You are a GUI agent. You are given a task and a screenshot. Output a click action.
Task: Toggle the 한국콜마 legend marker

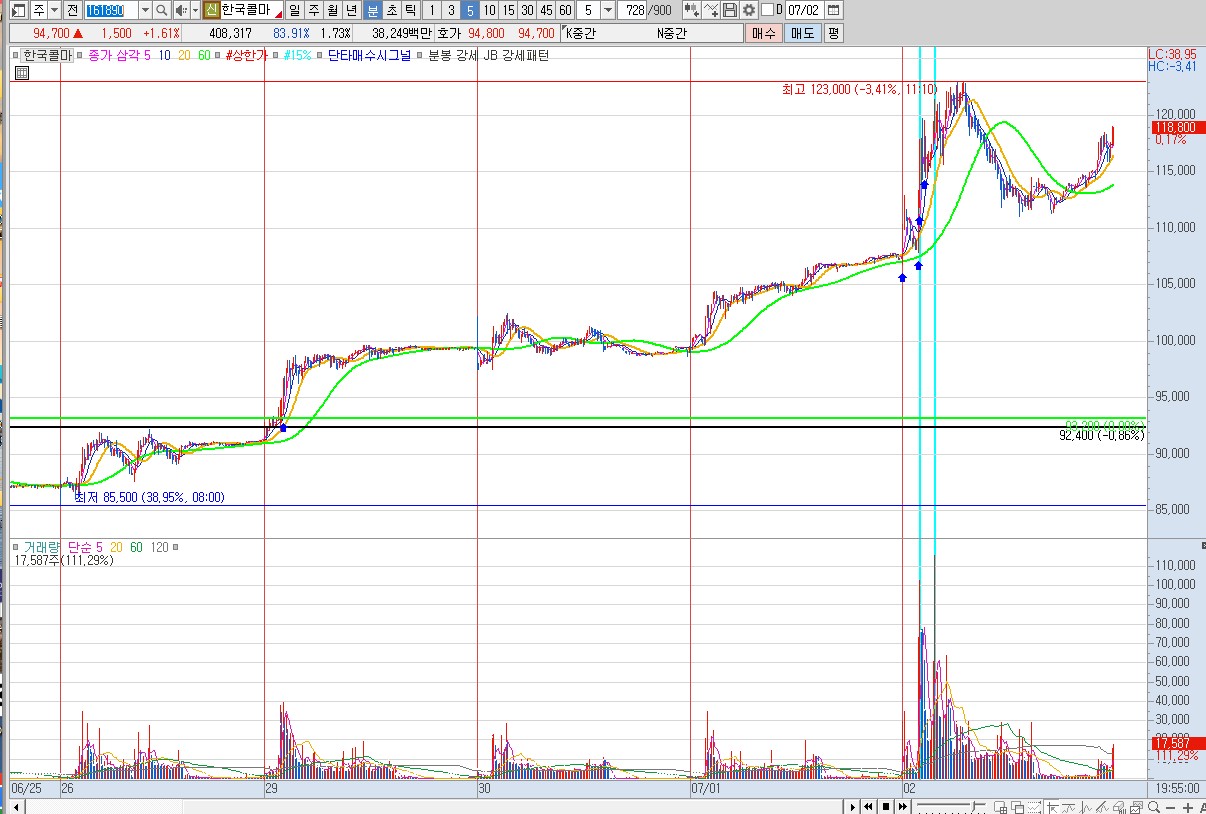click(x=16, y=55)
